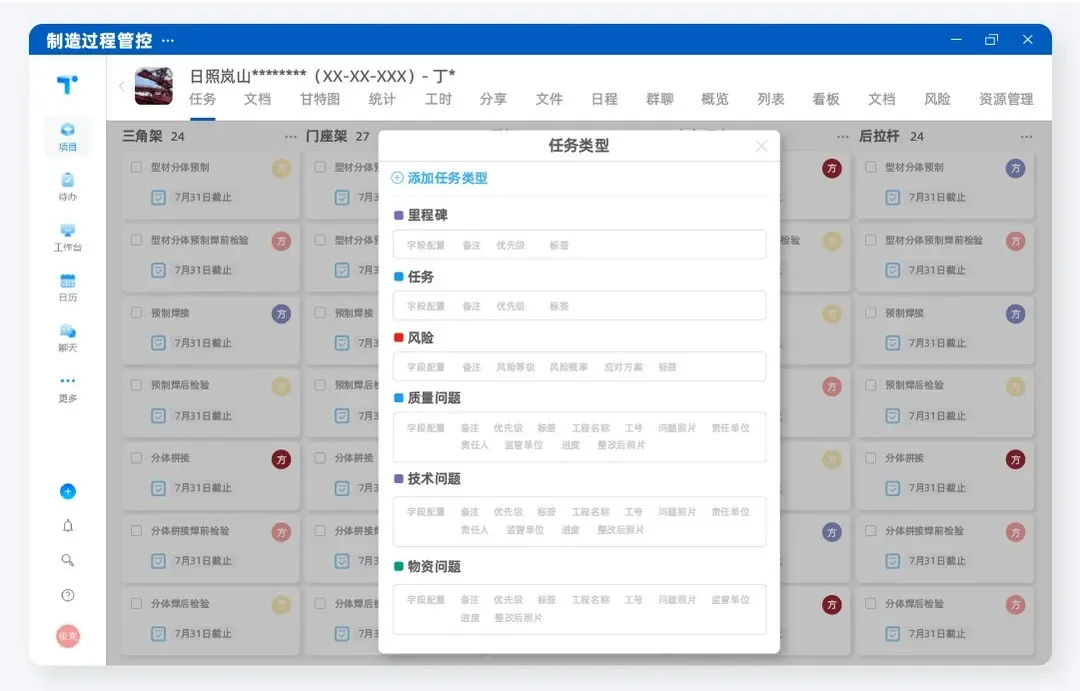The image size is (1080, 691).
Task: Open the three-dot menu of 三角架 column
Action: click(291, 136)
